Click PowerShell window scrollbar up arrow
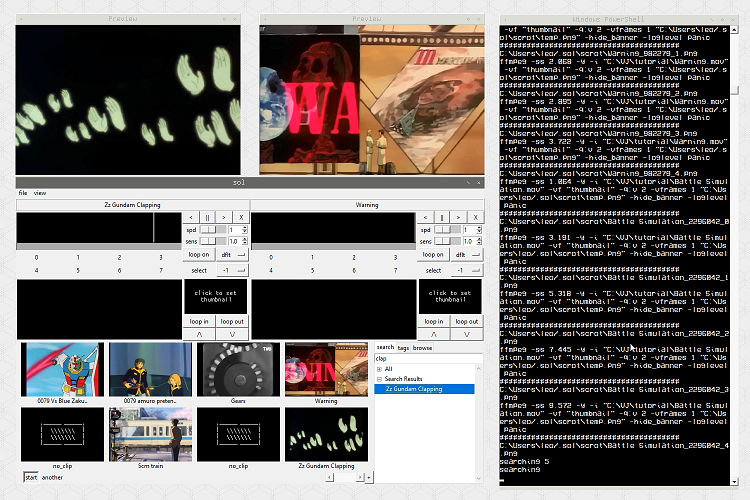Viewport: 750px width, 500px height. click(x=734, y=30)
